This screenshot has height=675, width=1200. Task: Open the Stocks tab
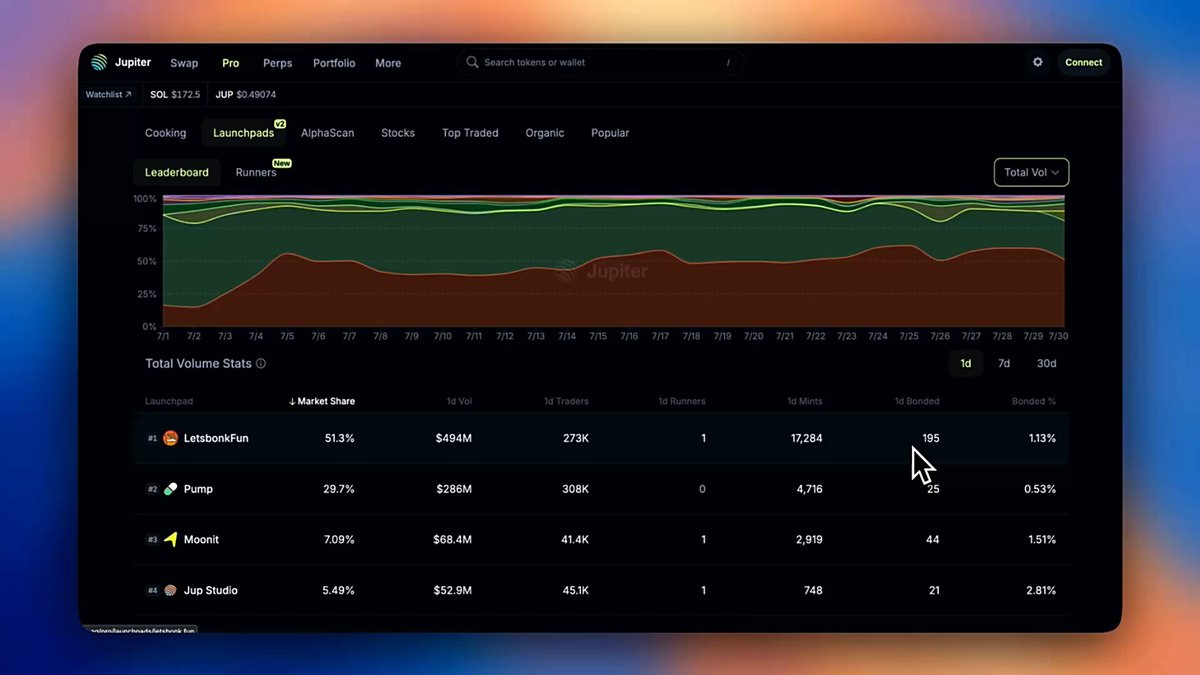[x=398, y=133]
